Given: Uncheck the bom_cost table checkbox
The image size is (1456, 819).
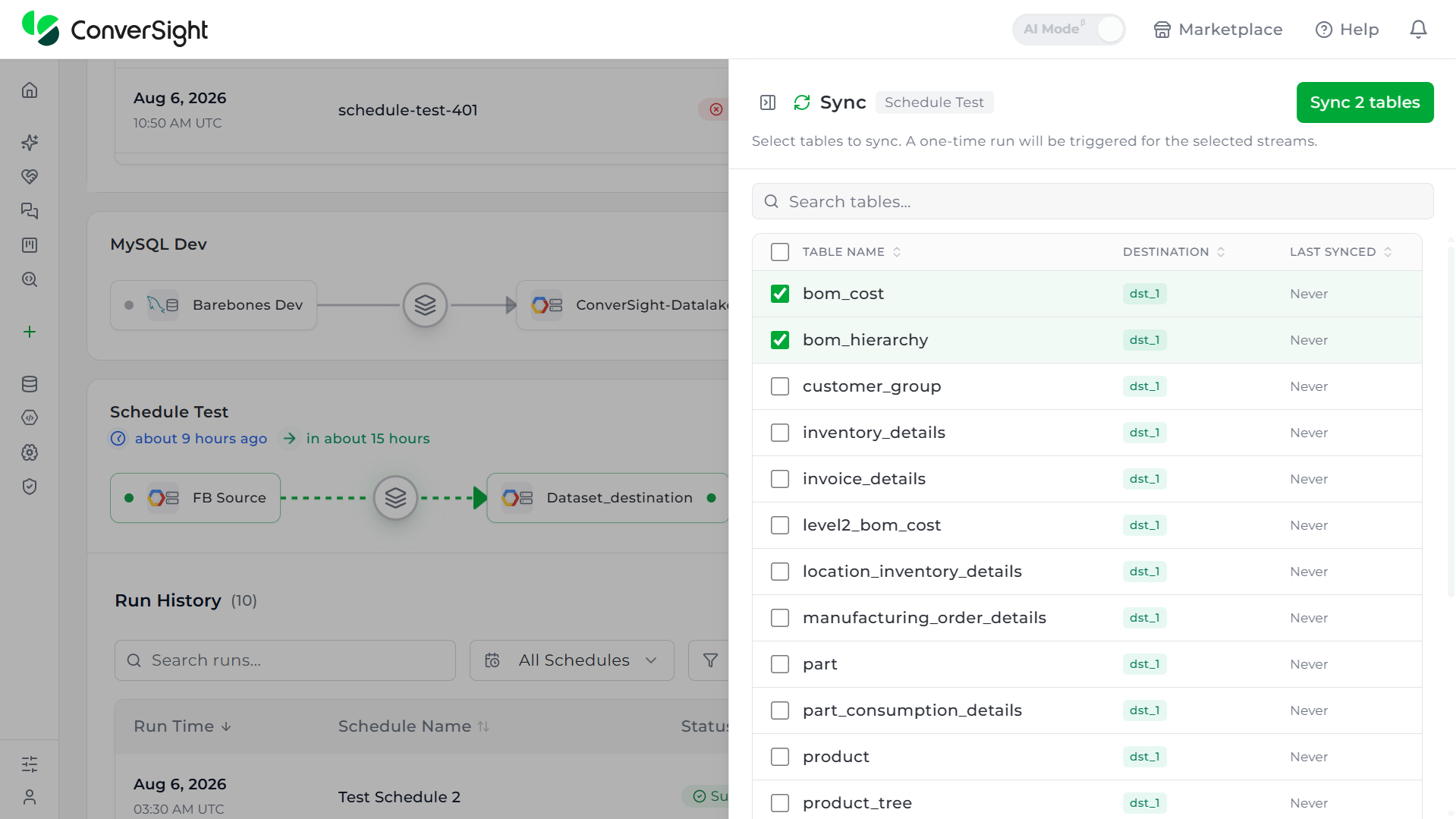Looking at the screenshot, I should pos(780,294).
